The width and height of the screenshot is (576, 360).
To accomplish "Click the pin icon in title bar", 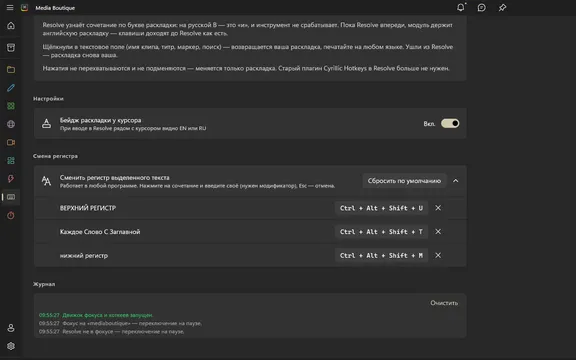I will (502, 8).
